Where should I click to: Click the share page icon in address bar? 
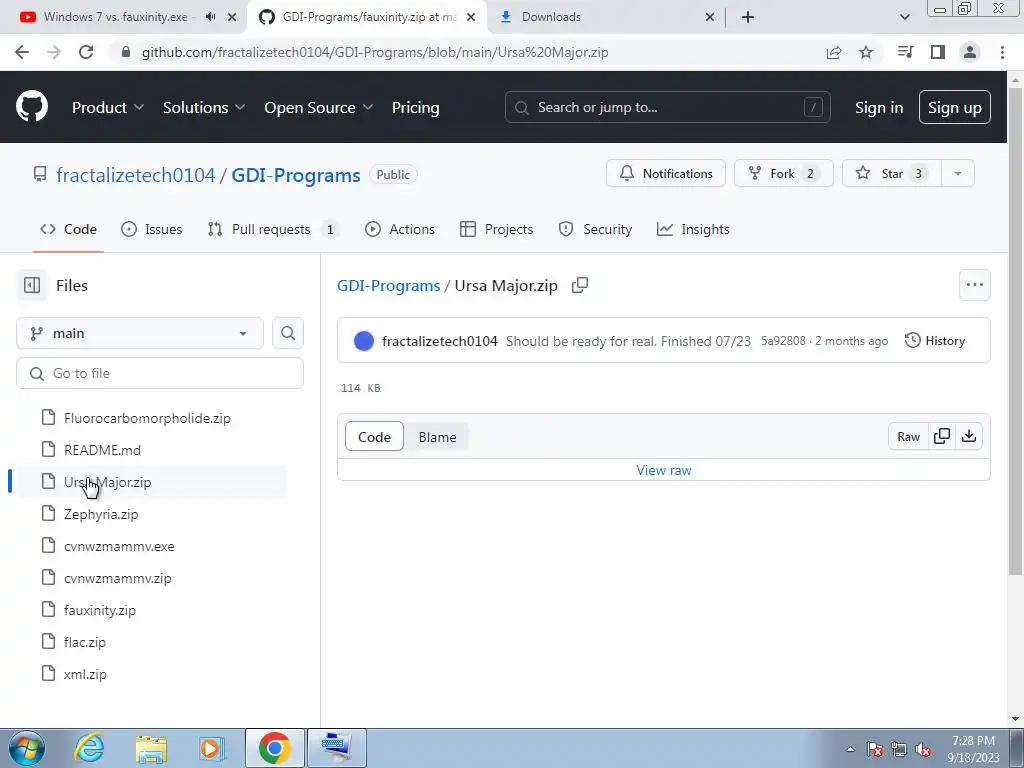(834, 52)
